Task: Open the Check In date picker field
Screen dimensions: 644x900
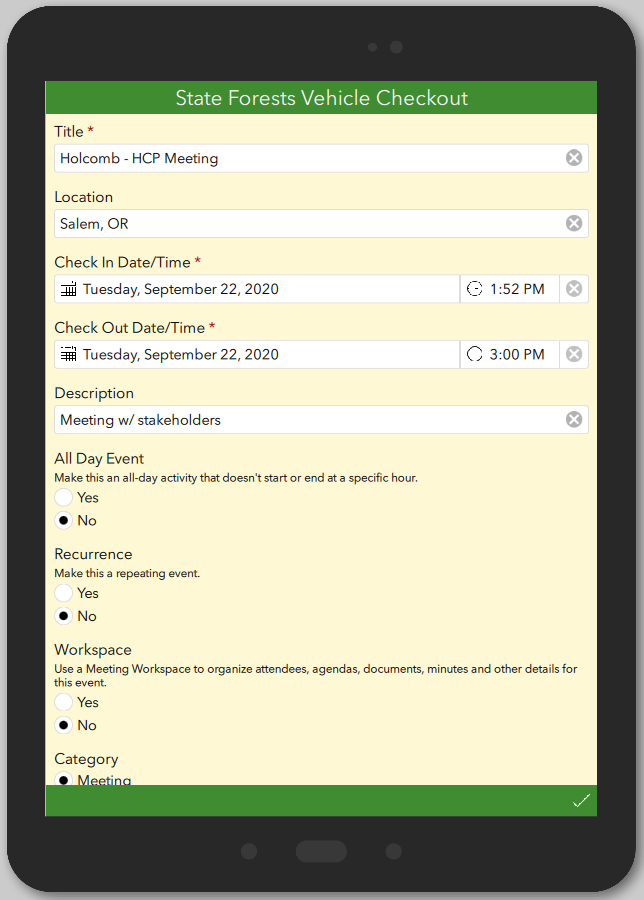Action: pos(257,289)
